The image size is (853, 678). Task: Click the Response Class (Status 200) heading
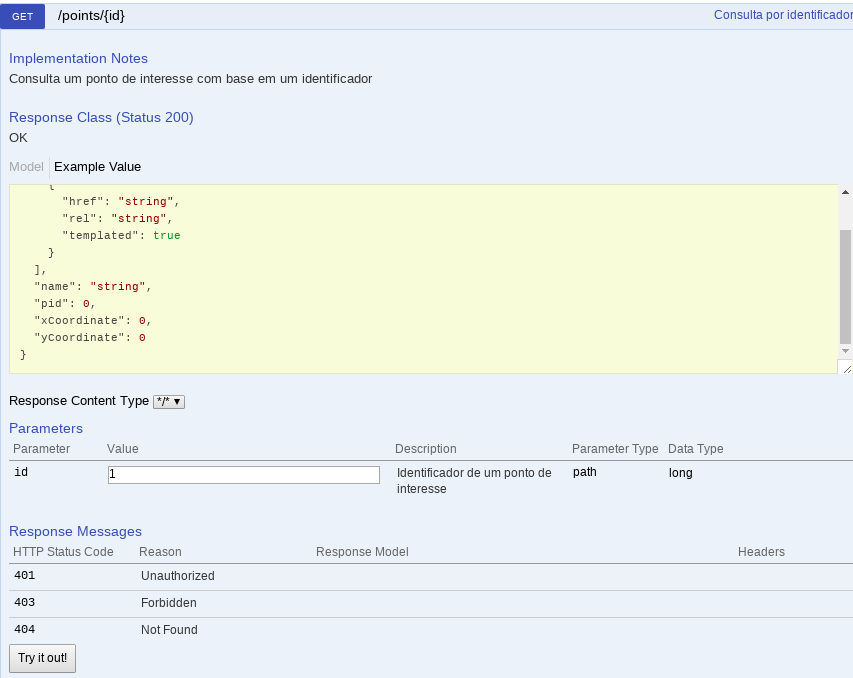pos(101,118)
